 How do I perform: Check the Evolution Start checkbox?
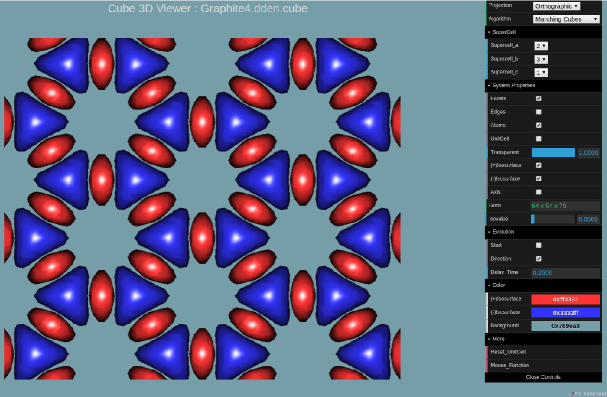[x=538, y=245]
